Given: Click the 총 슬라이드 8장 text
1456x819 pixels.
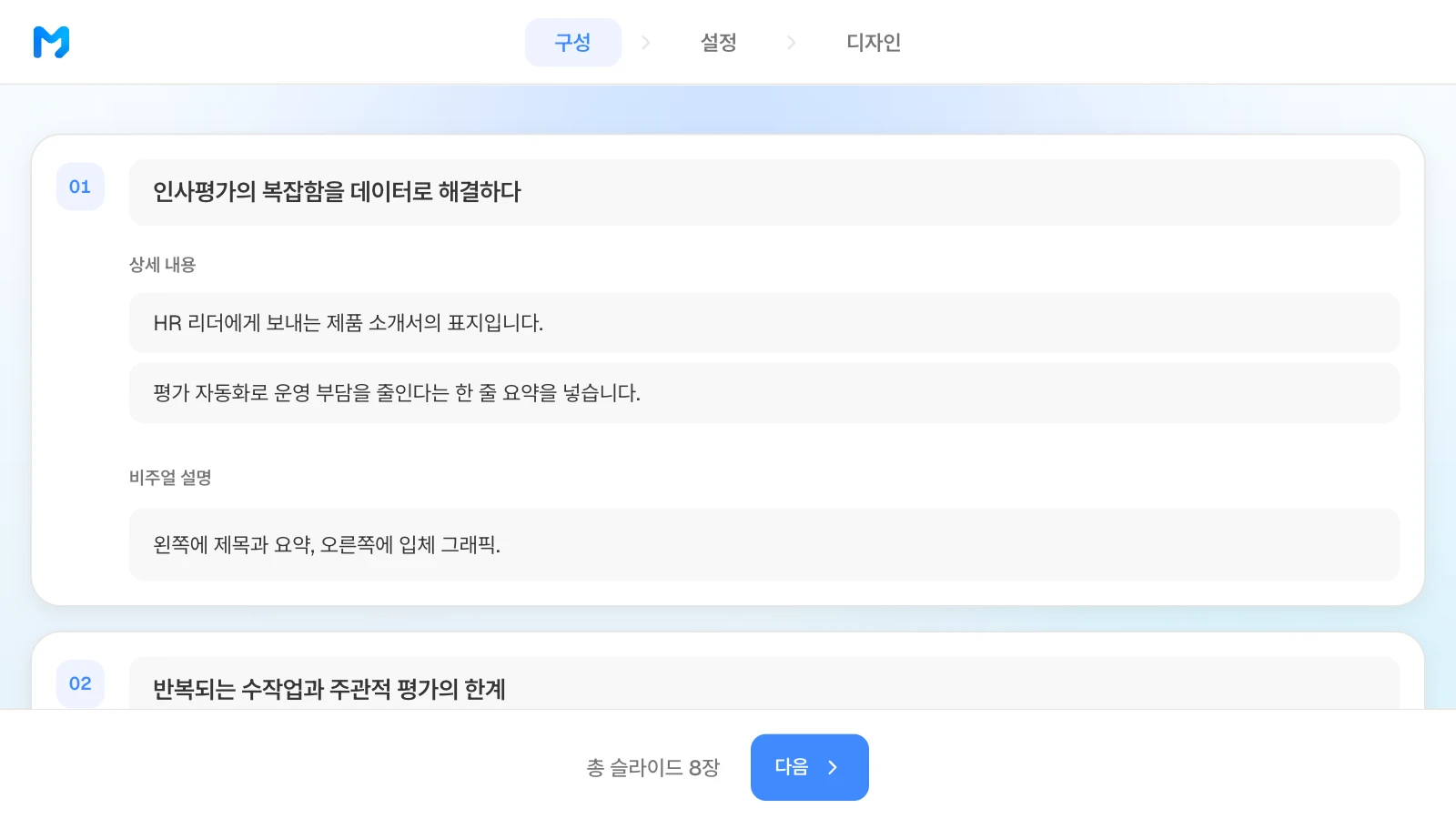Looking at the screenshot, I should coord(653,767).
